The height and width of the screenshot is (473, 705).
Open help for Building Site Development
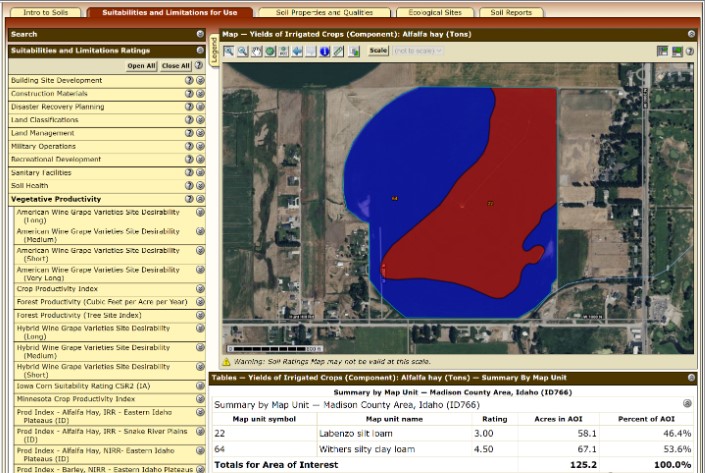click(189, 80)
